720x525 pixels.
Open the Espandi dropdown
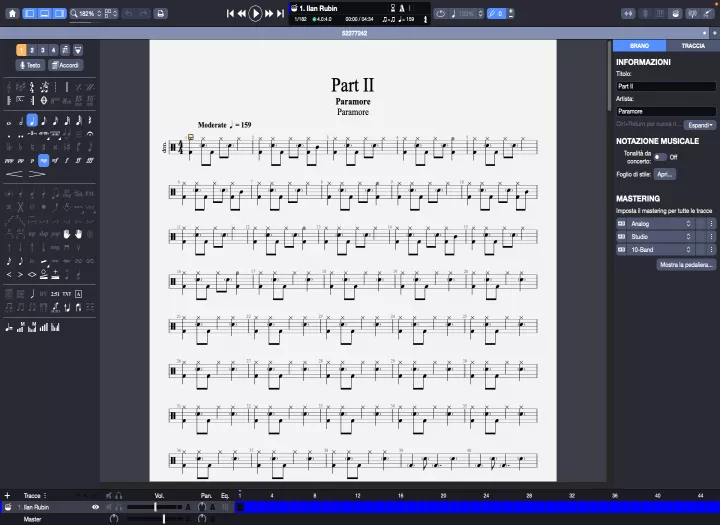tap(700, 125)
